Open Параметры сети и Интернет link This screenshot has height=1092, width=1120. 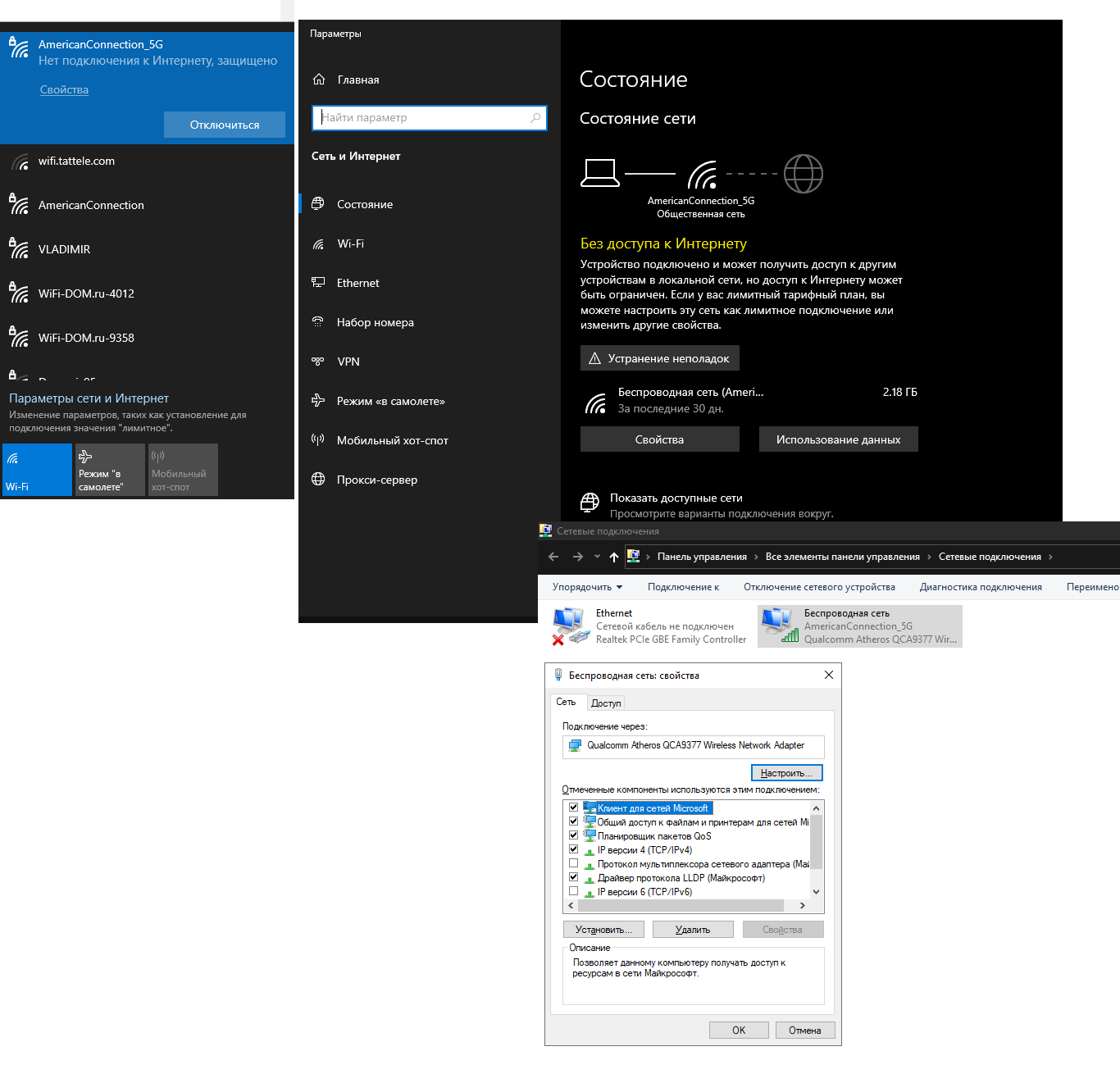coord(89,398)
